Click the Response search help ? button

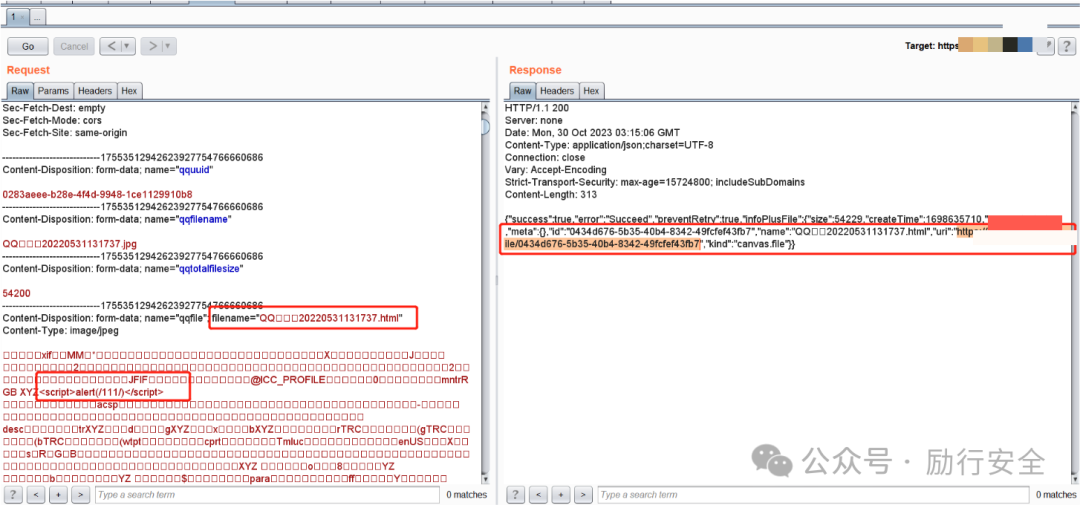pyautogui.click(x=516, y=495)
